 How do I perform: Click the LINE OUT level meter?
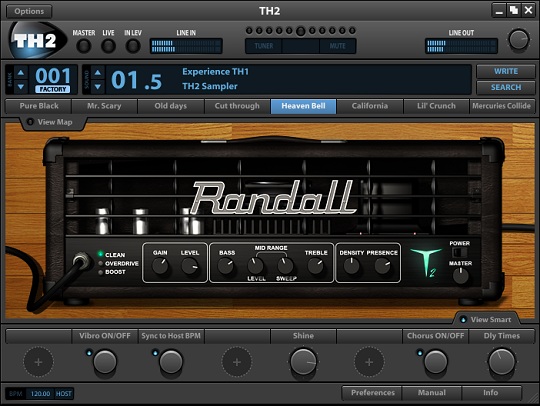(461, 46)
